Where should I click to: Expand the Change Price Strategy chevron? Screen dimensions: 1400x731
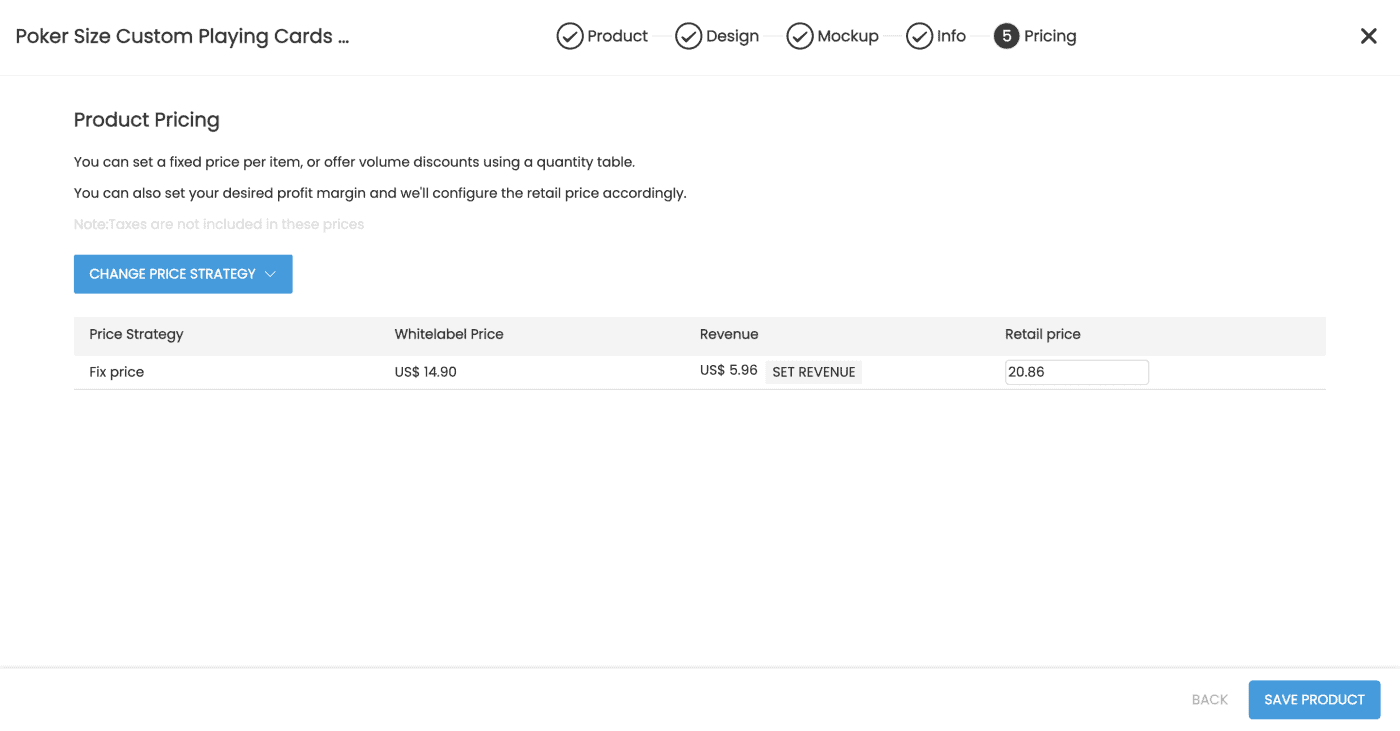tap(271, 274)
